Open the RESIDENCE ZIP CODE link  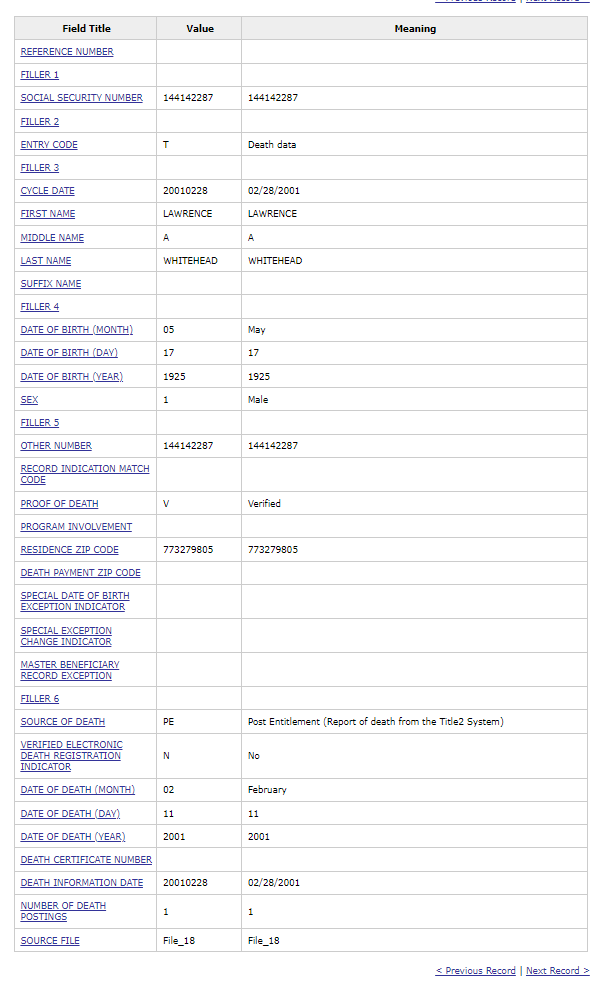click(x=70, y=550)
